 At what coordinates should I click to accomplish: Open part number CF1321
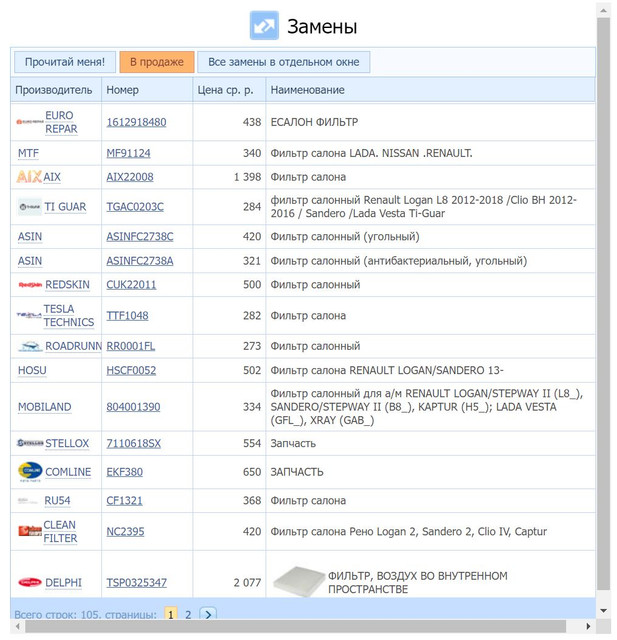124,501
